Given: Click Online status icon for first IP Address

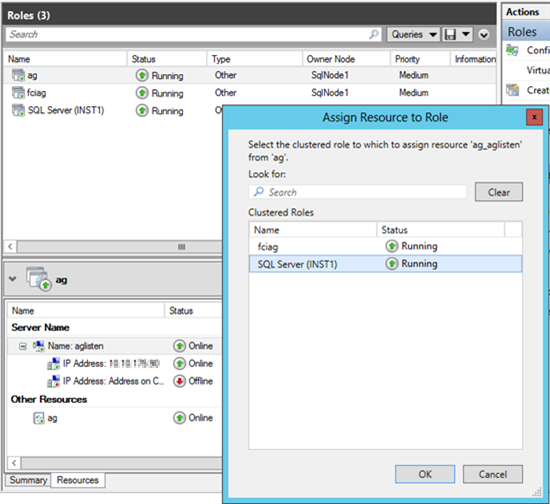Looking at the screenshot, I should pos(179,364).
